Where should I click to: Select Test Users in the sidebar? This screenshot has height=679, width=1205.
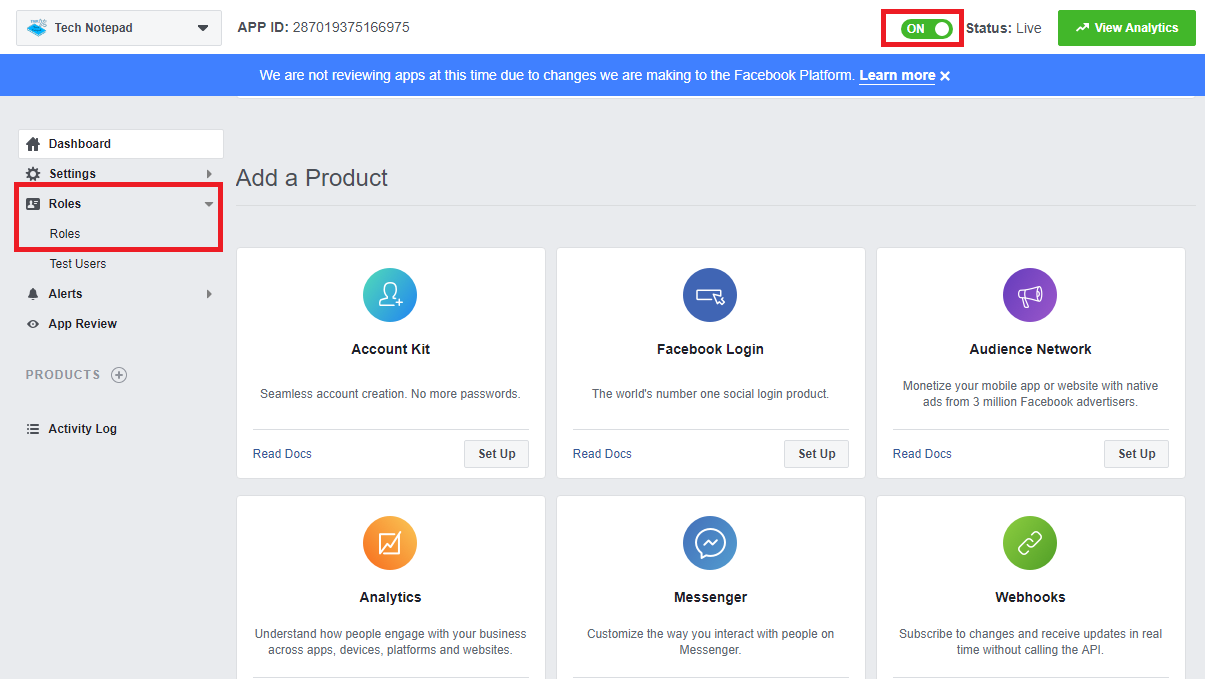[x=78, y=264]
